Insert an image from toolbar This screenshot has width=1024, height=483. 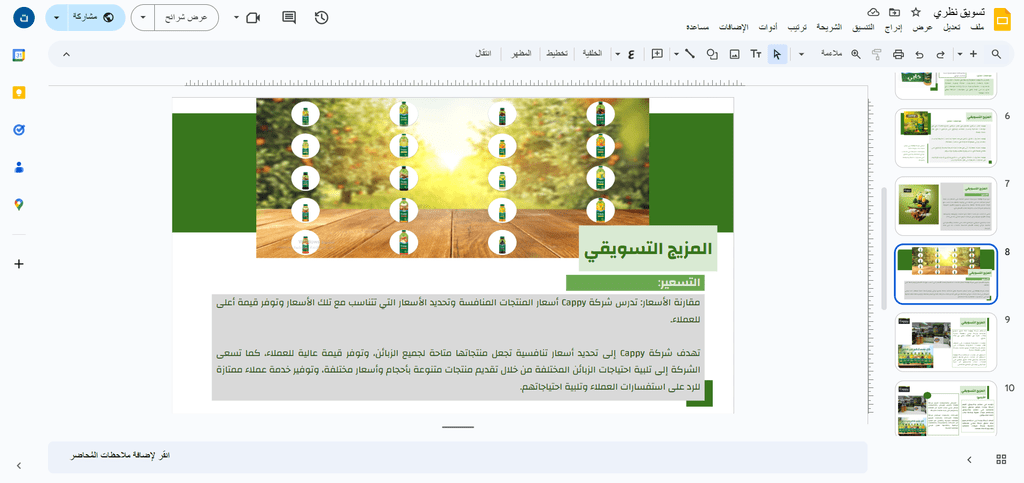click(x=734, y=54)
